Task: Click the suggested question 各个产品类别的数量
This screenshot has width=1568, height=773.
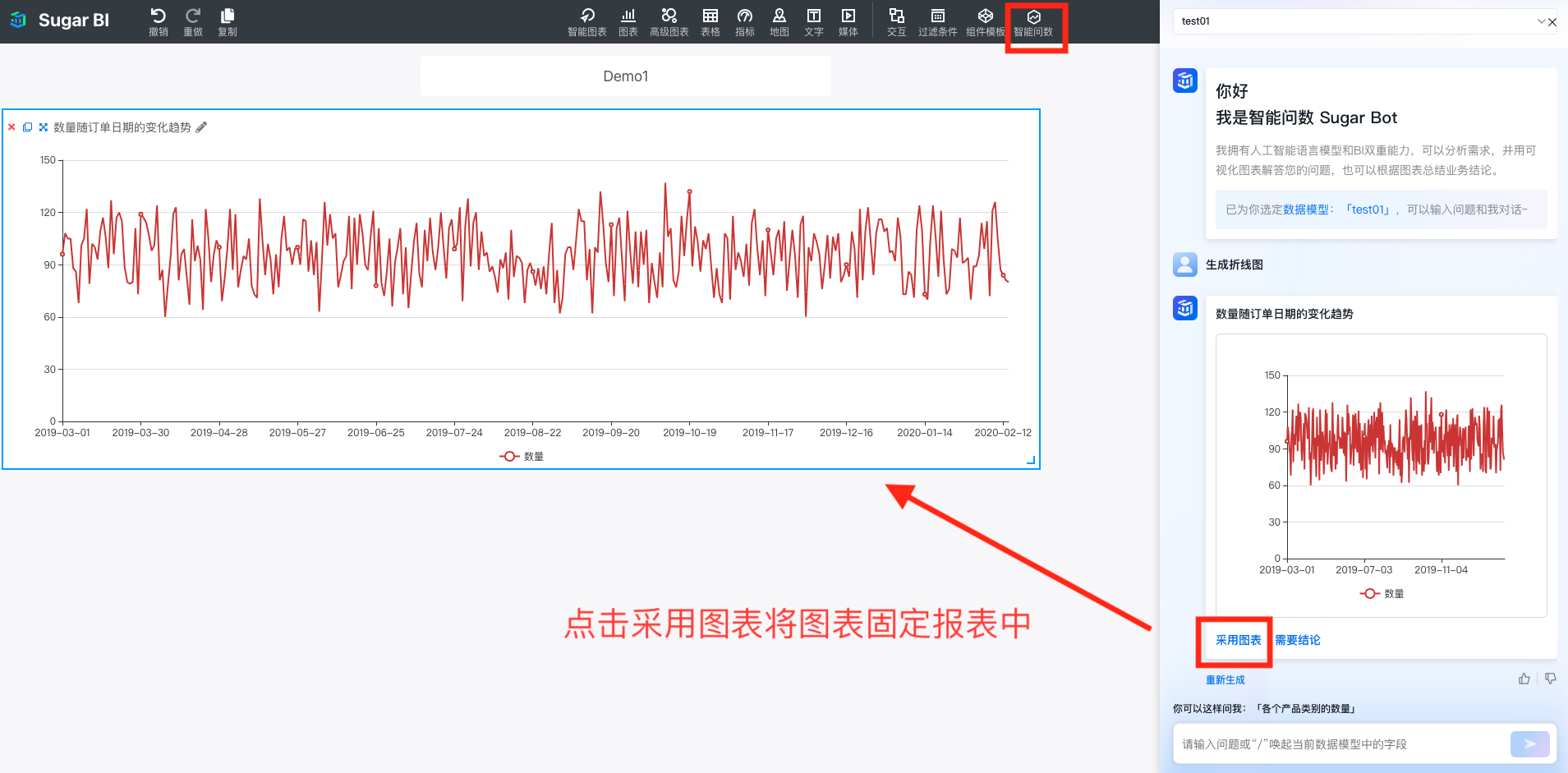Action: pos(1306,709)
